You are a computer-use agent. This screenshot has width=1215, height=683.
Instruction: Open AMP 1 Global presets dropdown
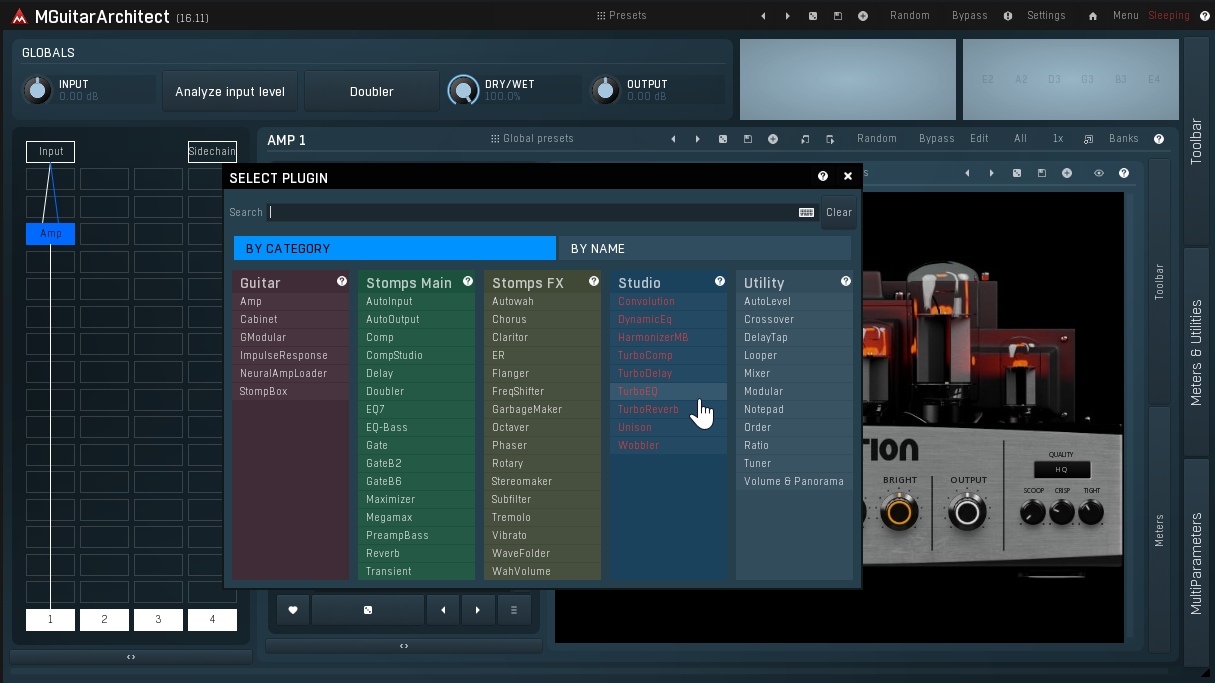coord(532,139)
